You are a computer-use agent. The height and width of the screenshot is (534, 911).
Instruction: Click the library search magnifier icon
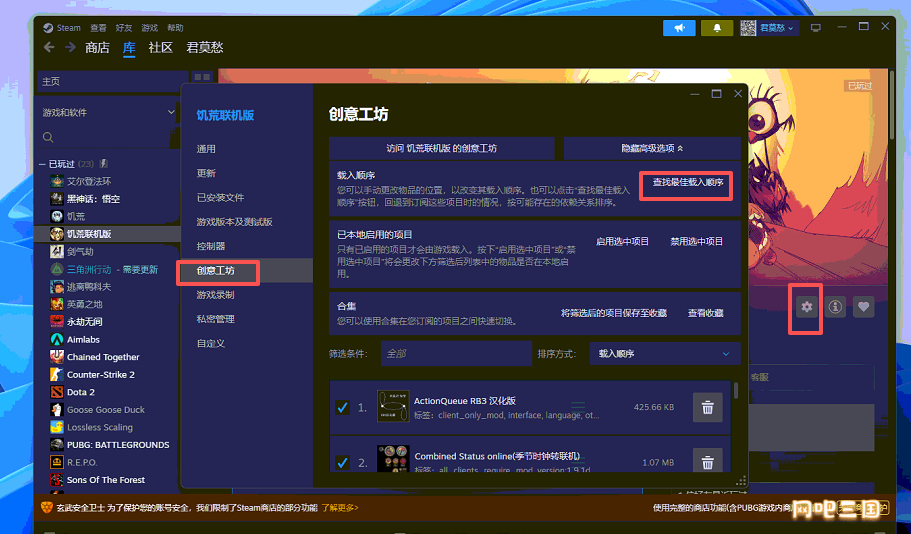click(x=48, y=138)
